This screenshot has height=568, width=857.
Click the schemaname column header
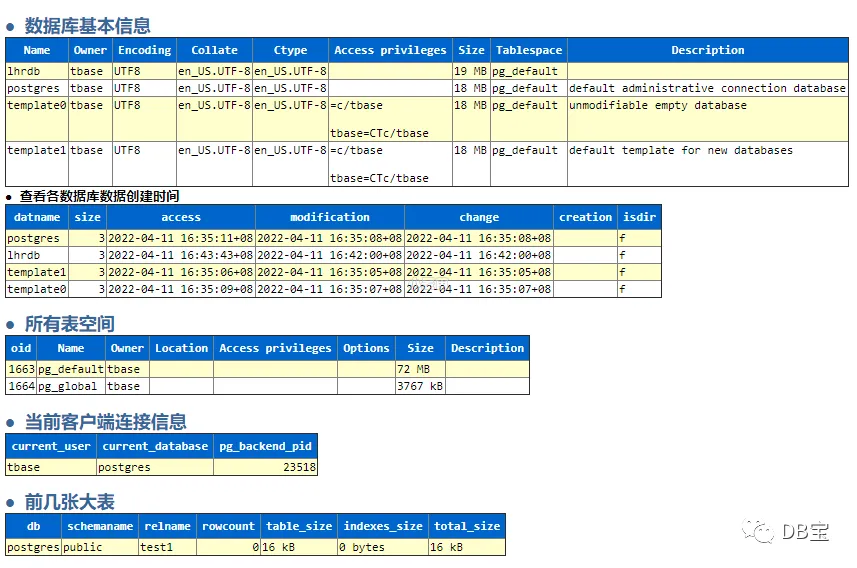tap(100, 526)
